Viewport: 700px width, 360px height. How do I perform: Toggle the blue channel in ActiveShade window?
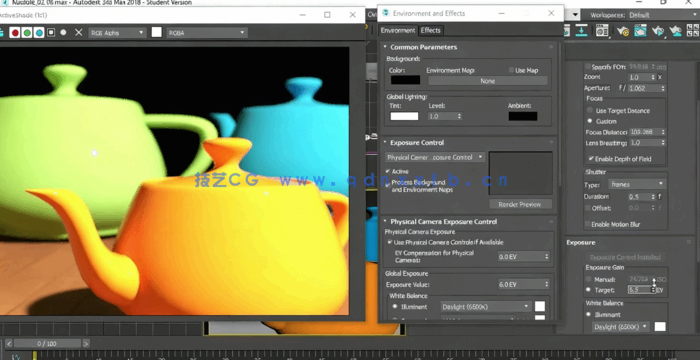pos(39,33)
